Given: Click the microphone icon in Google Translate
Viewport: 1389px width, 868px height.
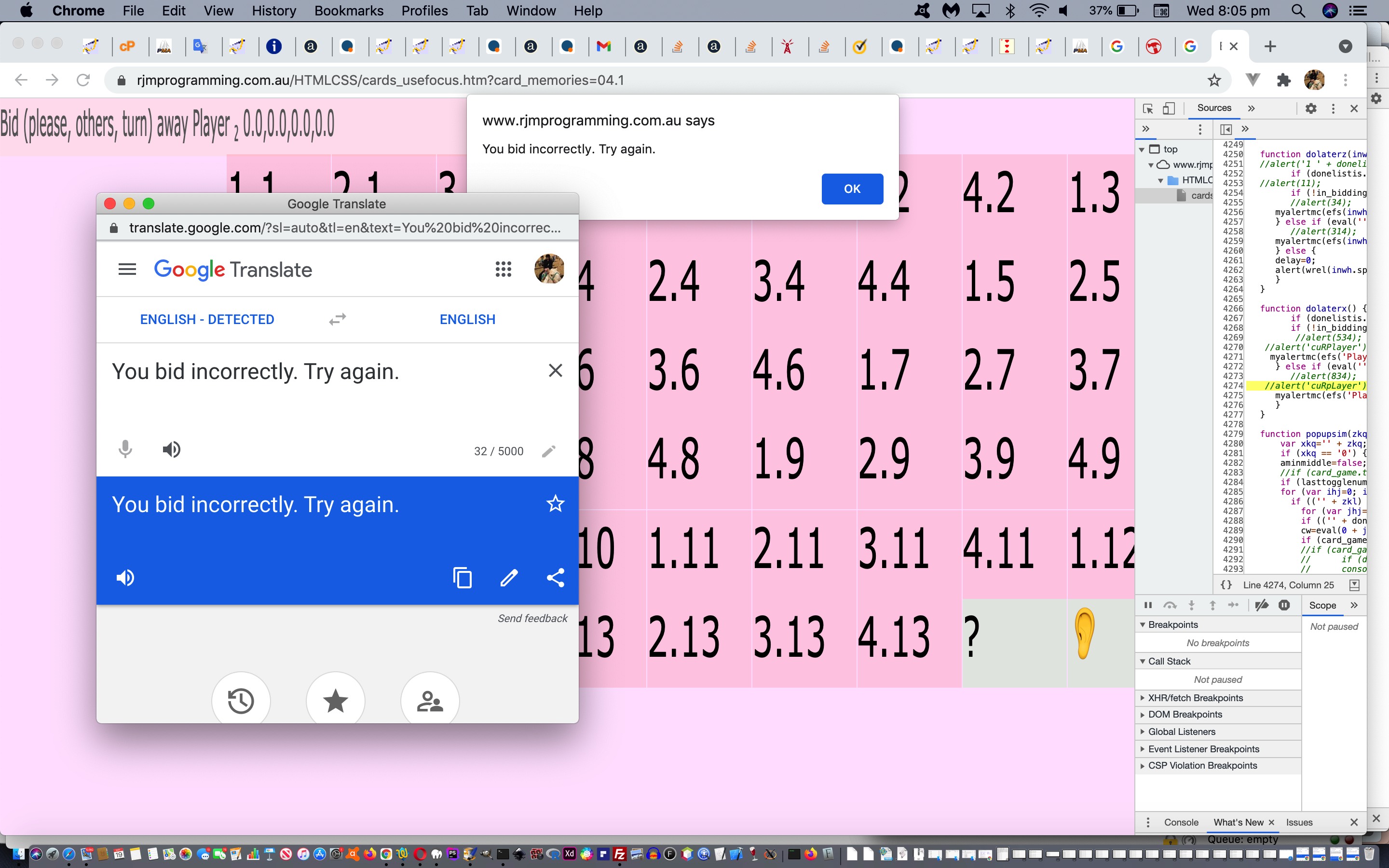Looking at the screenshot, I should click(x=125, y=449).
